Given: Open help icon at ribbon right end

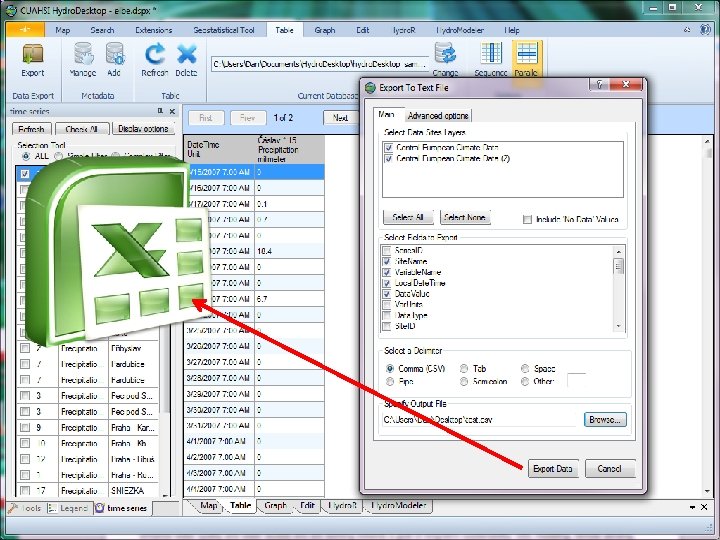Looking at the screenshot, I should (705, 29).
